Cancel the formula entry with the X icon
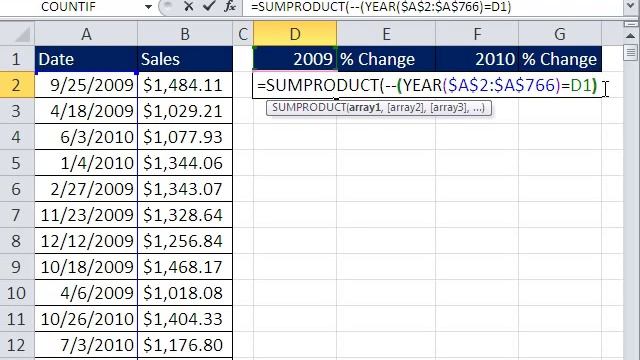Viewport: 640px width, 360px height. point(188,7)
